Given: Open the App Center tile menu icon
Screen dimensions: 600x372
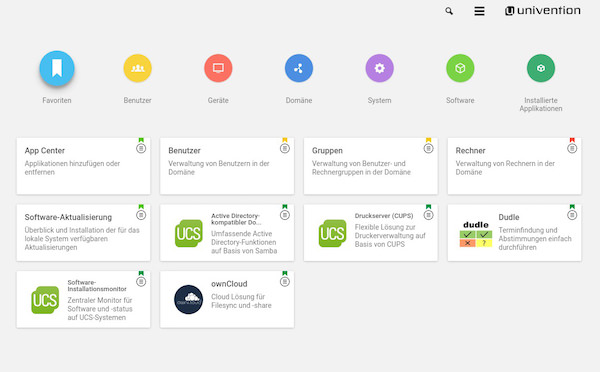Looking at the screenshot, I should 141,148.
